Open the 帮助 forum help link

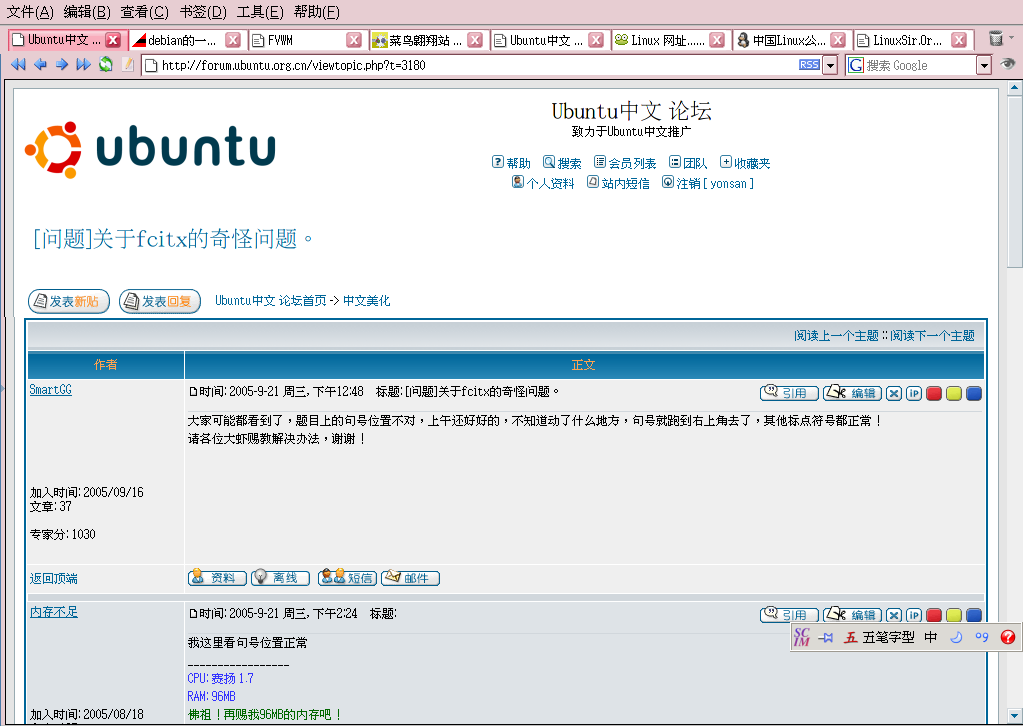[512, 163]
